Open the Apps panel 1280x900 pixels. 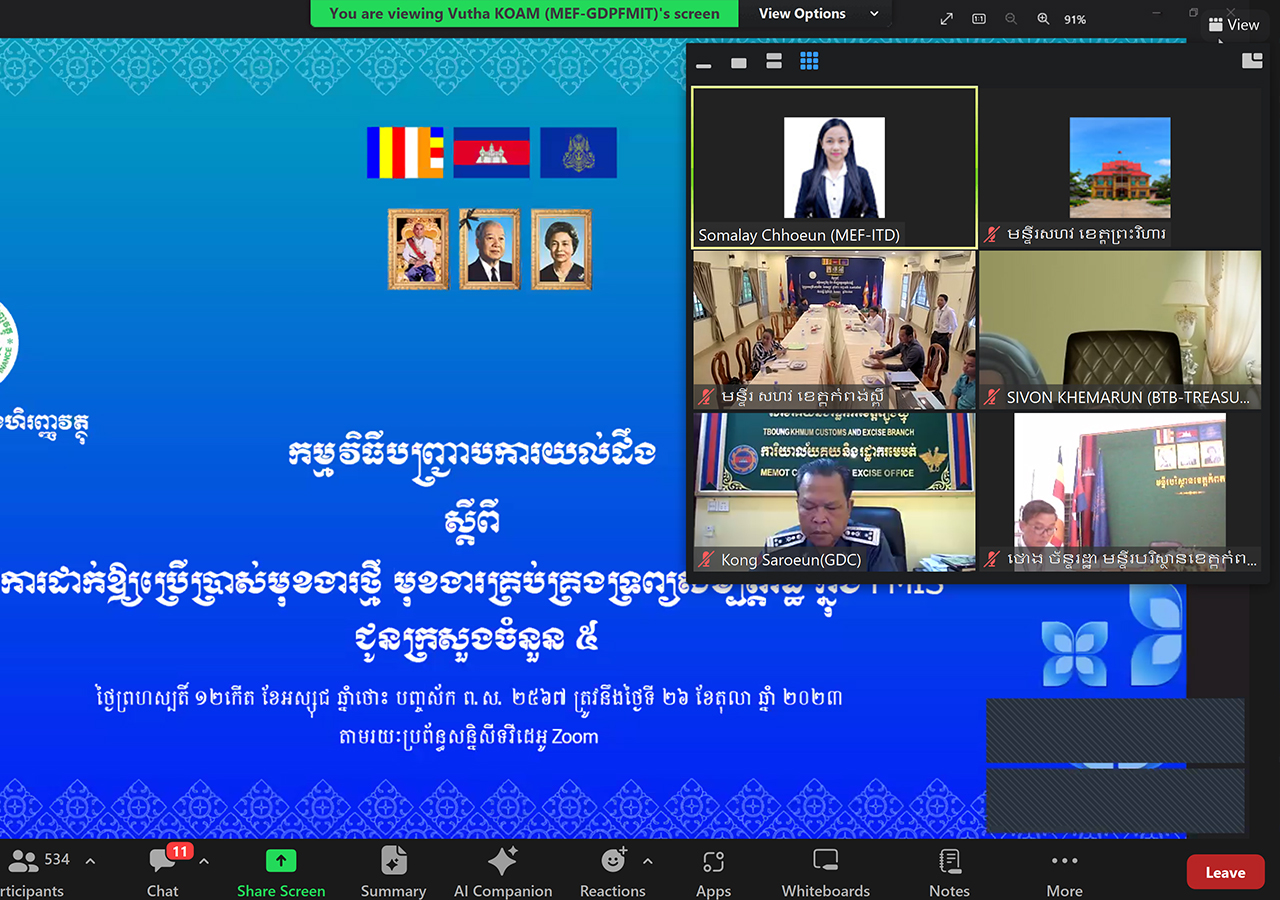point(713,872)
